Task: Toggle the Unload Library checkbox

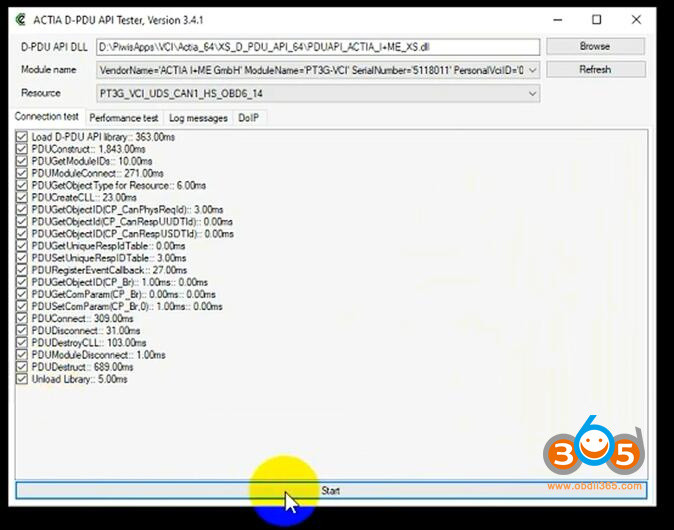Action: pyautogui.click(x=23, y=380)
